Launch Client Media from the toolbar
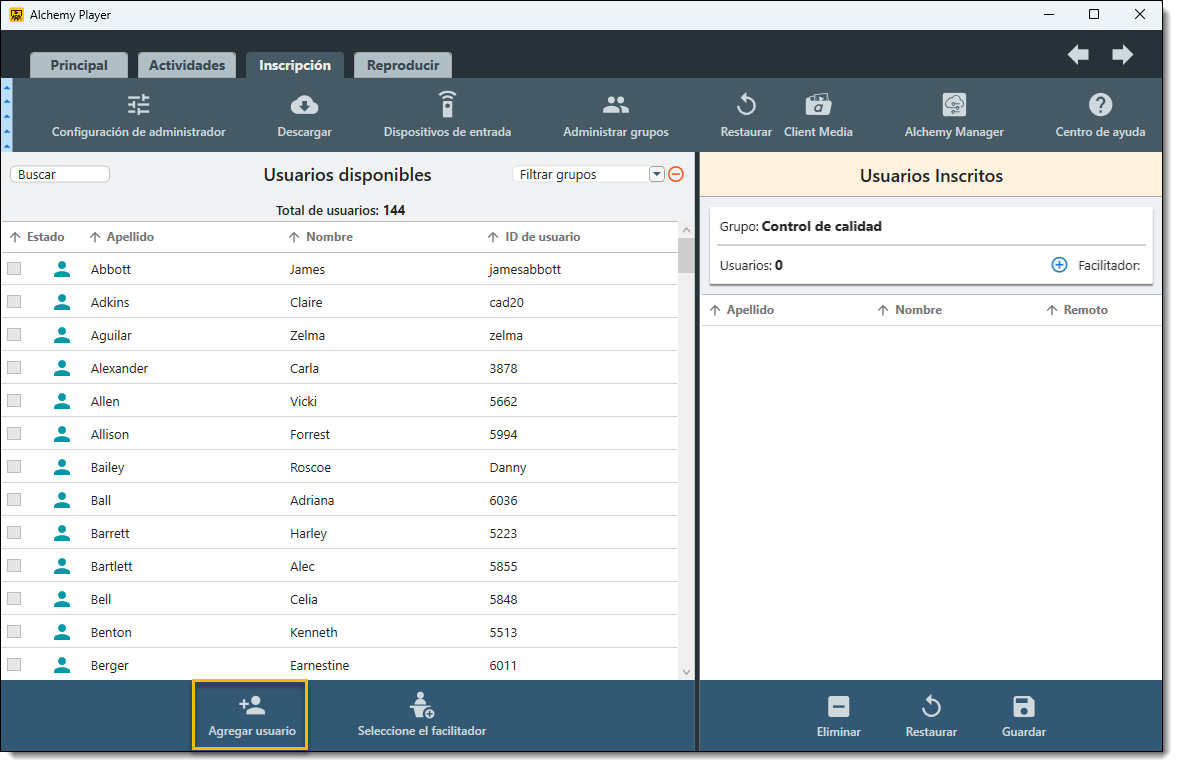 (x=818, y=105)
